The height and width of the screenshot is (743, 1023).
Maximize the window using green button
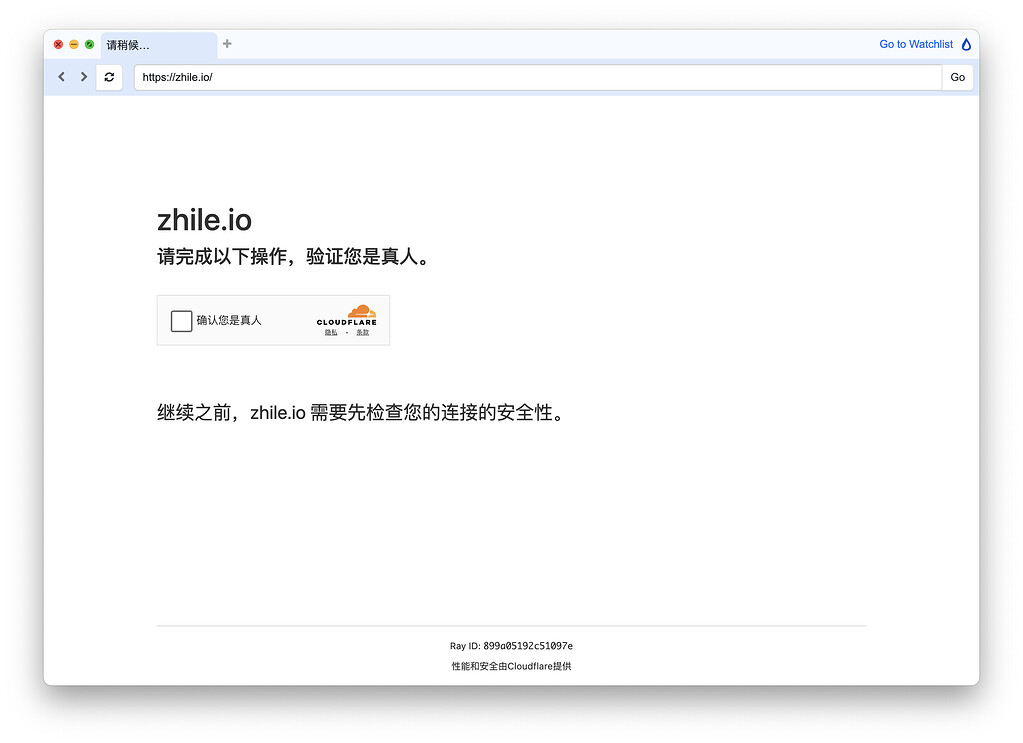tap(90, 44)
